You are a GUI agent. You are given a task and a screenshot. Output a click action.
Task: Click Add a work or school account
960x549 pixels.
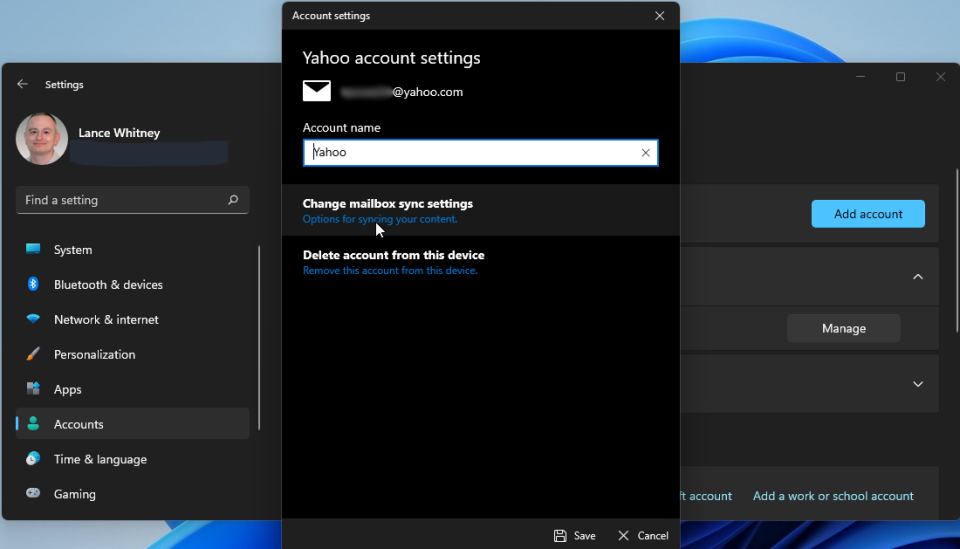pyautogui.click(x=833, y=496)
